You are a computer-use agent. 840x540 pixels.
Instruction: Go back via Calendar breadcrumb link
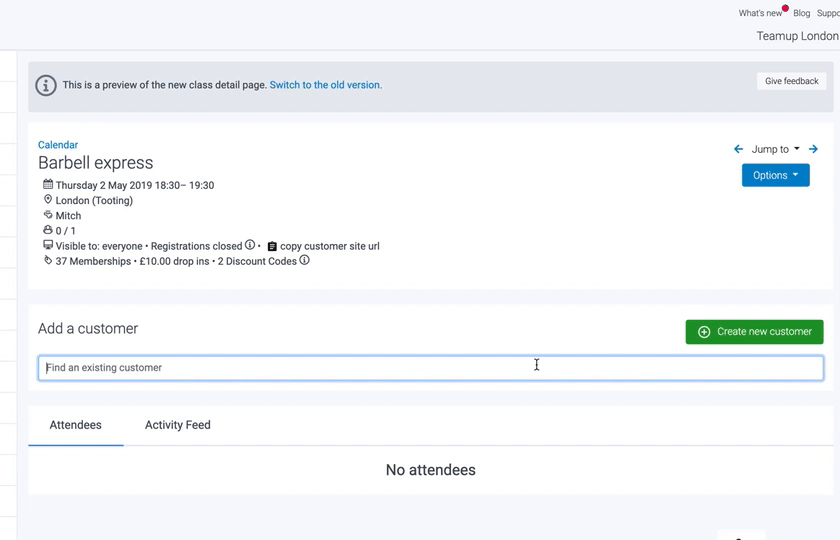point(58,145)
